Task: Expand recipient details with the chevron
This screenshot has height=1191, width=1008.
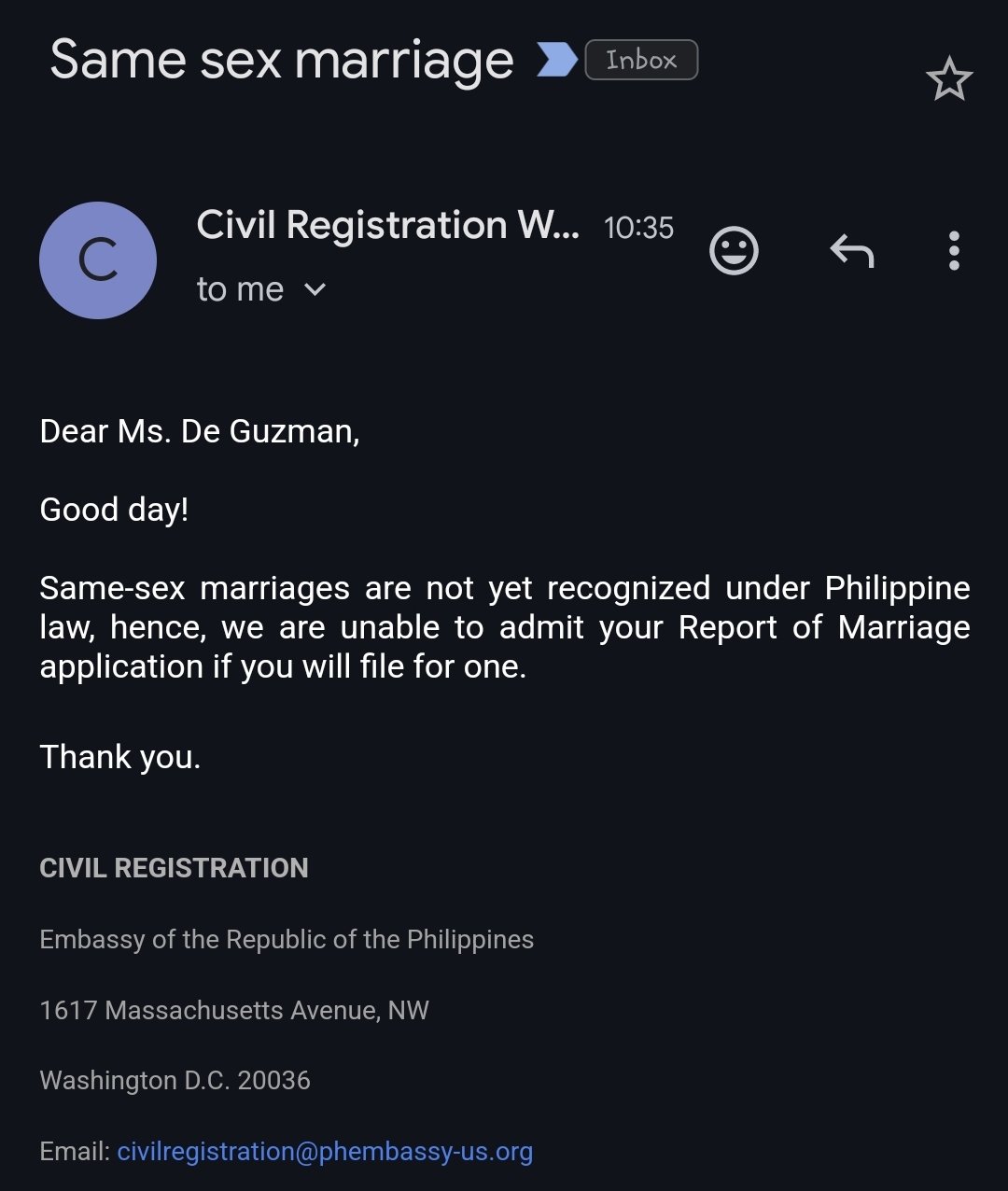Action: pyautogui.click(x=315, y=289)
